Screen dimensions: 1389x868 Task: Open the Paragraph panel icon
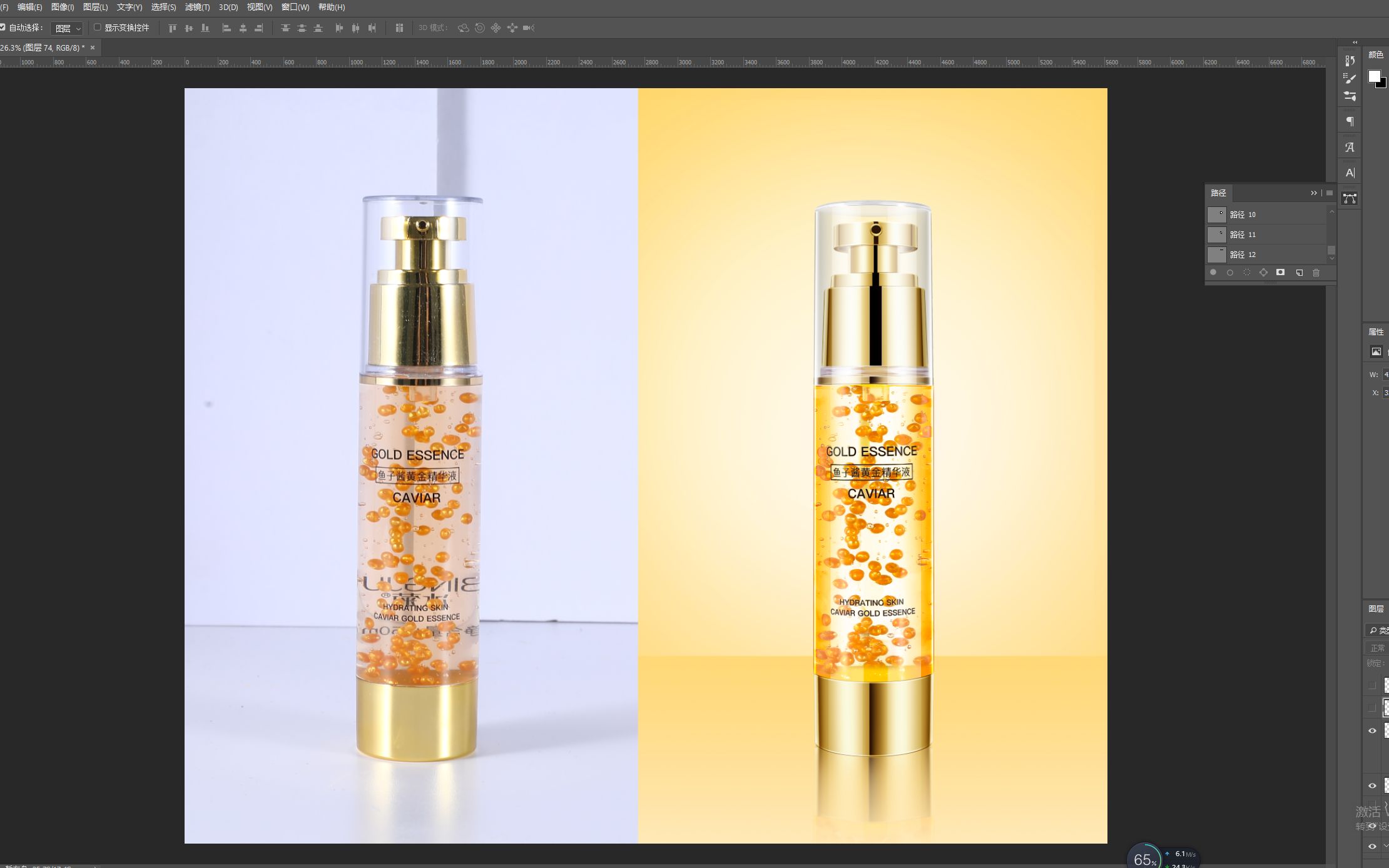tap(1350, 121)
